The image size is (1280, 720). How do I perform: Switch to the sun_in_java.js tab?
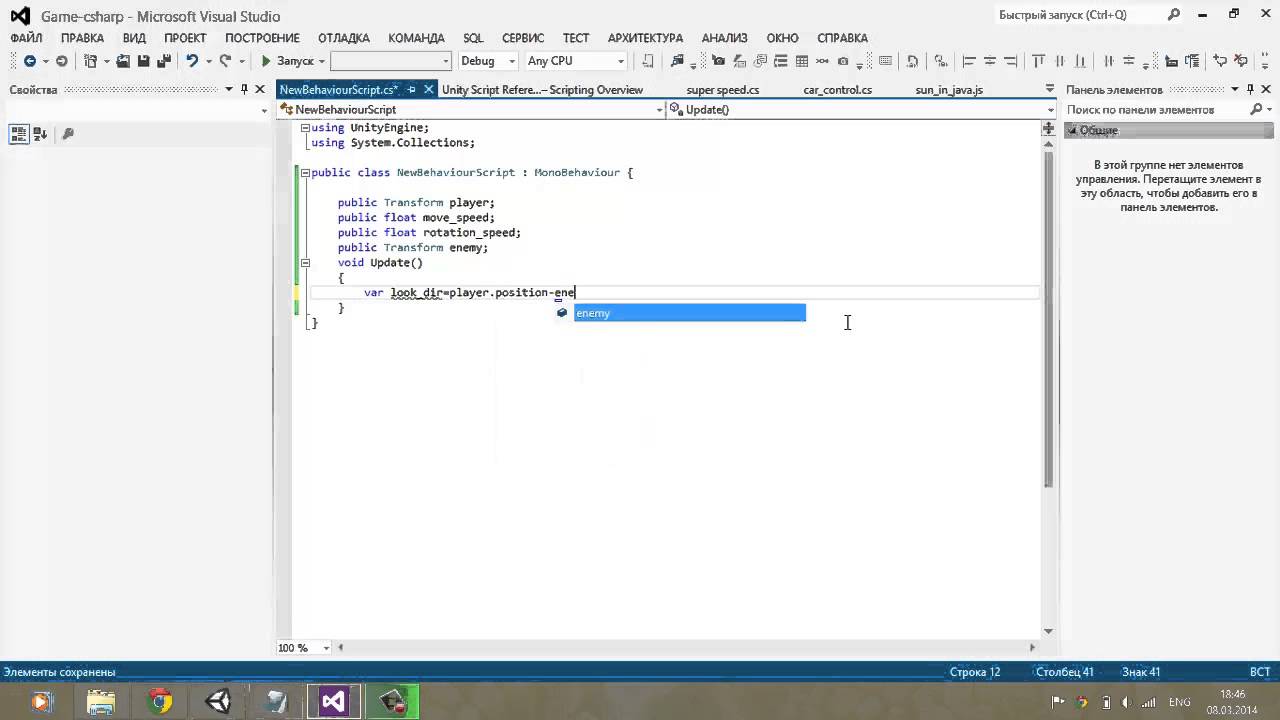point(949,90)
